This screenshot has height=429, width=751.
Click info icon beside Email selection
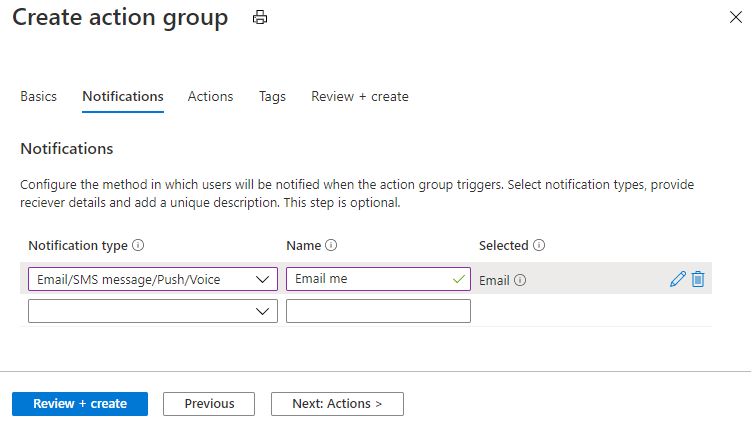(521, 280)
